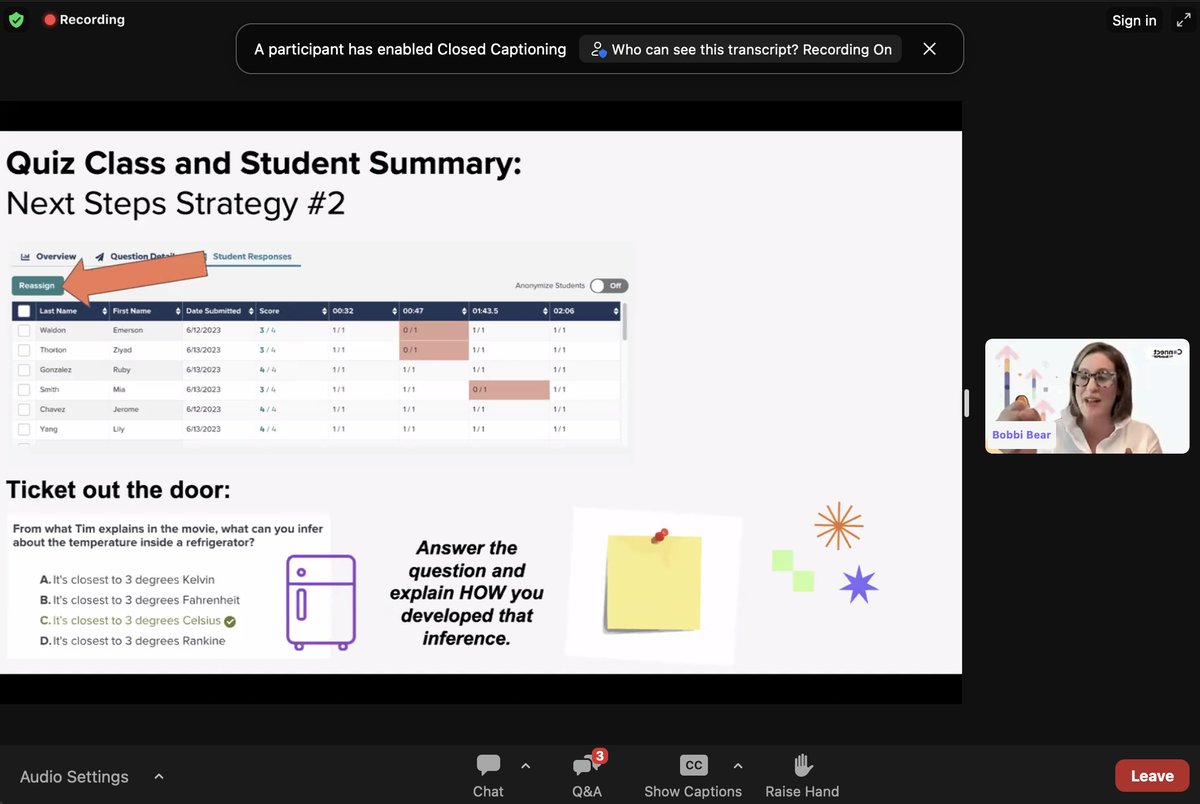
Task: Leave the webinar
Action: 1152,776
